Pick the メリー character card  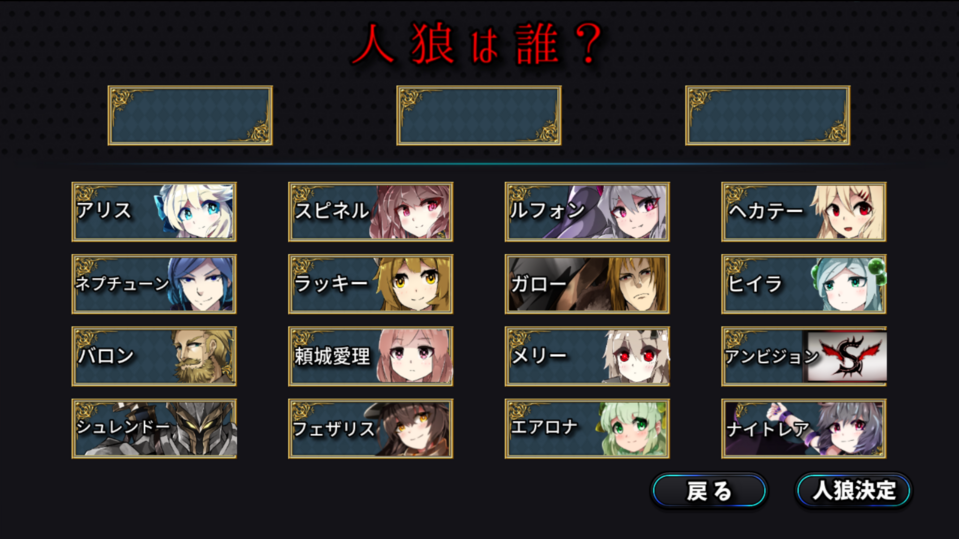point(587,356)
